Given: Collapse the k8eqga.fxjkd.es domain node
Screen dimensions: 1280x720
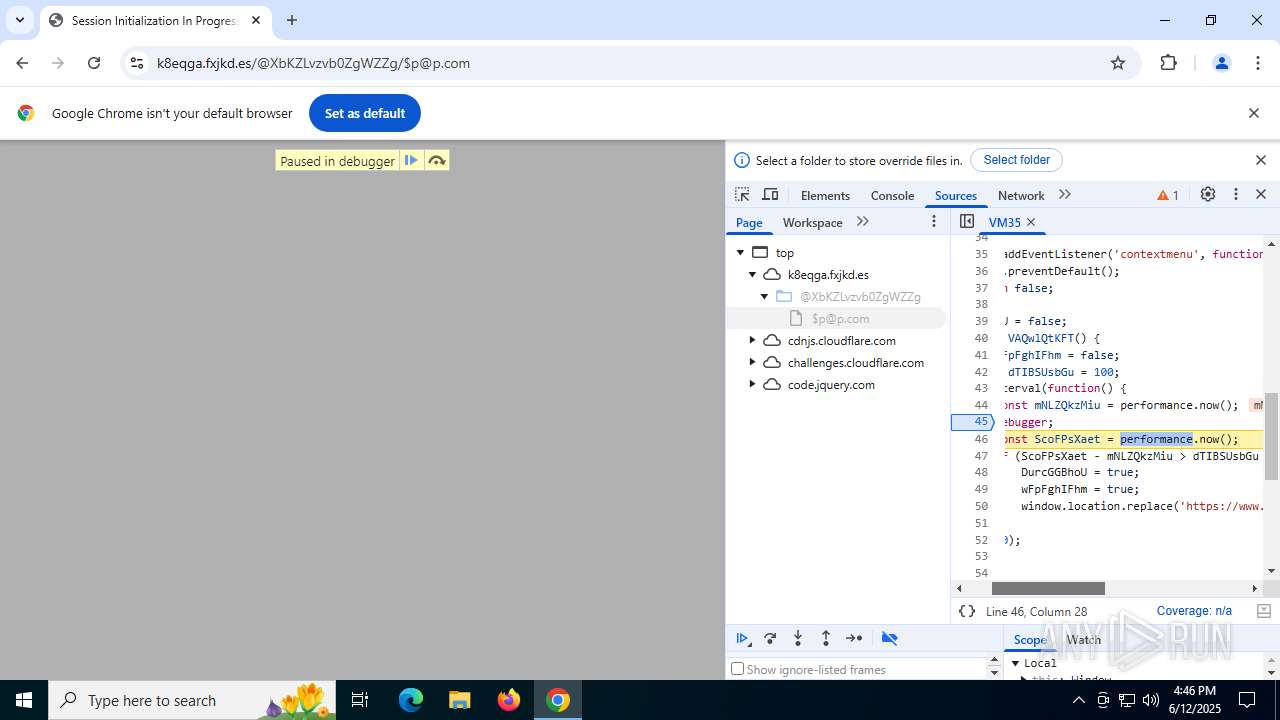Looking at the screenshot, I should pos(753,275).
